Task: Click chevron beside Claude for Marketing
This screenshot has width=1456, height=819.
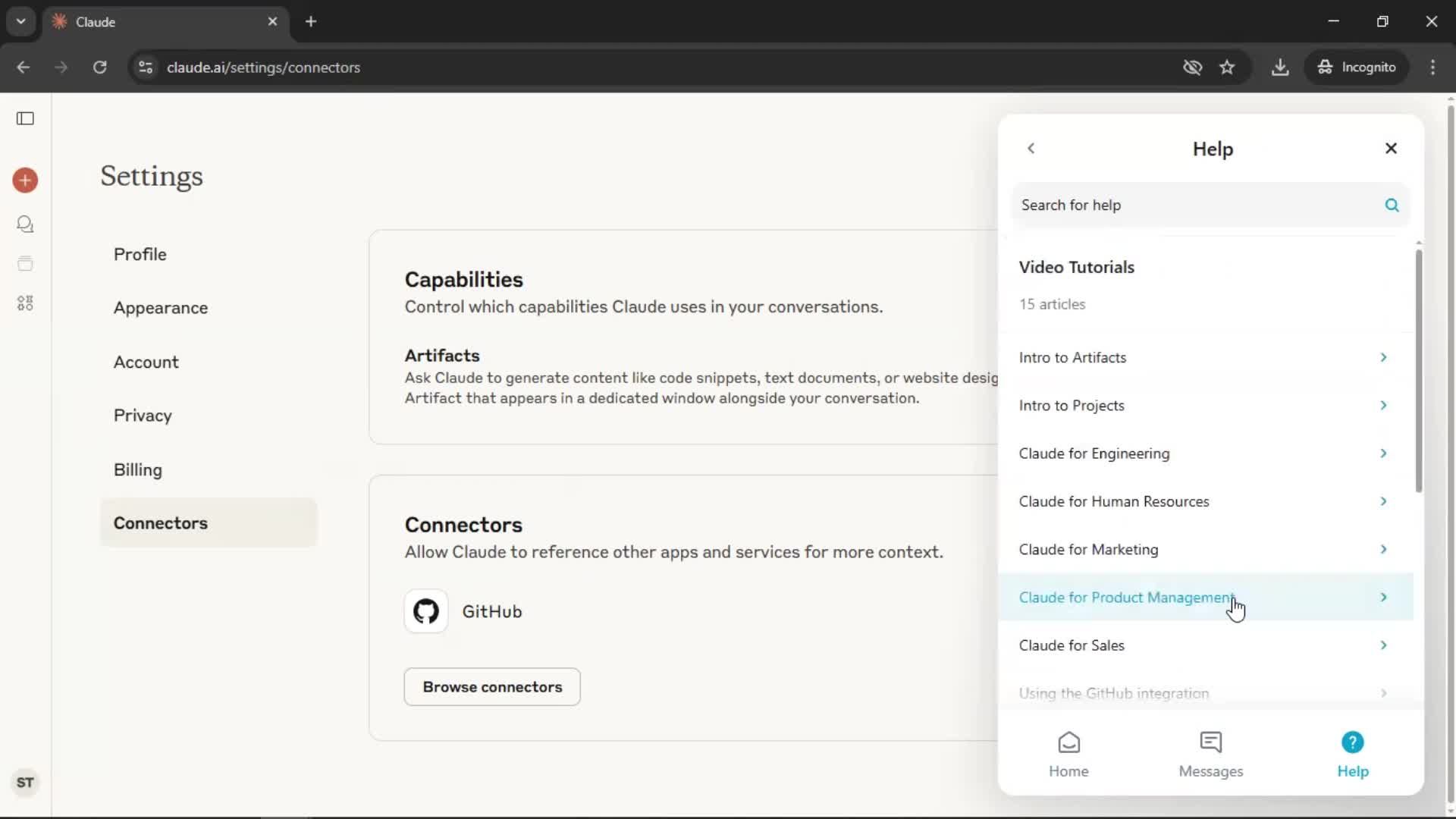Action: pyautogui.click(x=1383, y=549)
